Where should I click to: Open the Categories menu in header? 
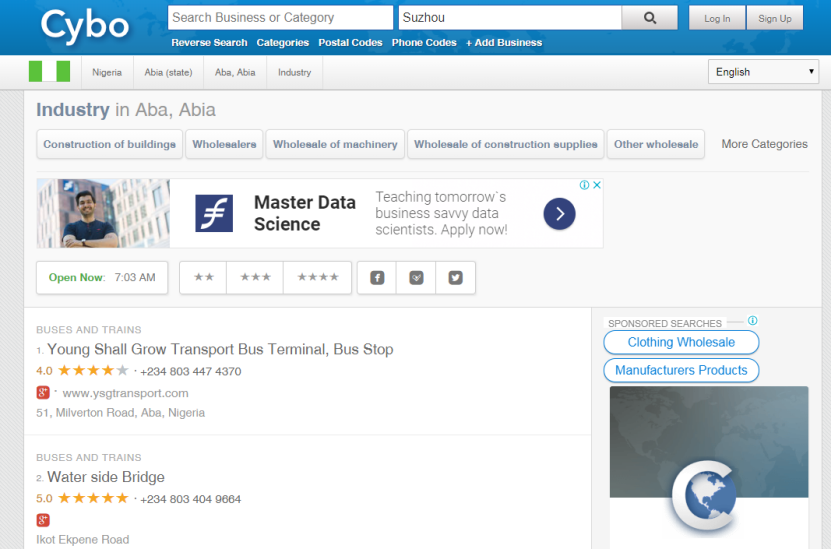click(x=282, y=43)
